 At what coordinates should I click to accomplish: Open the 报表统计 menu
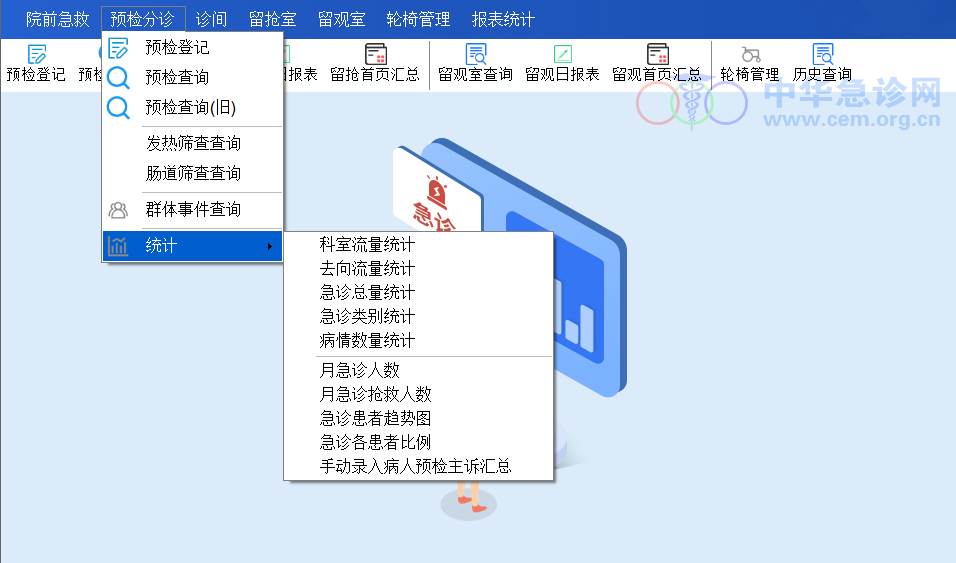tap(503, 19)
